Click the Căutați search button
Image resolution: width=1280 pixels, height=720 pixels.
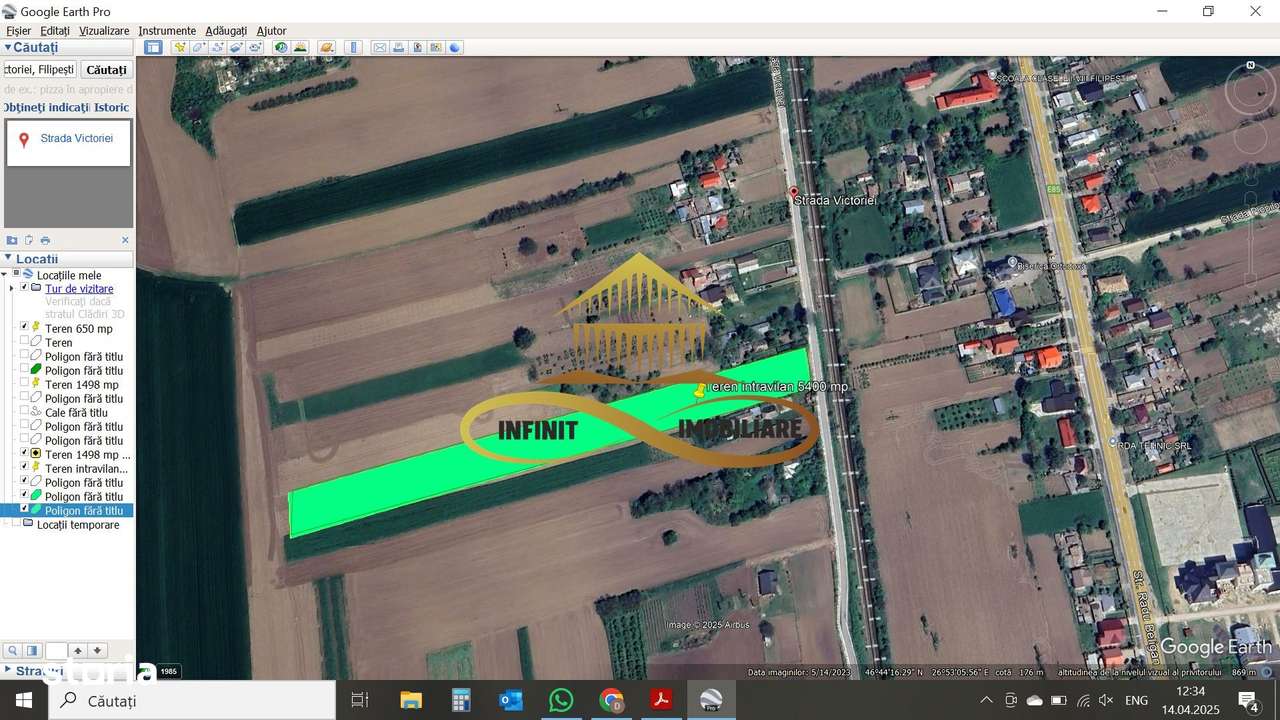point(106,69)
